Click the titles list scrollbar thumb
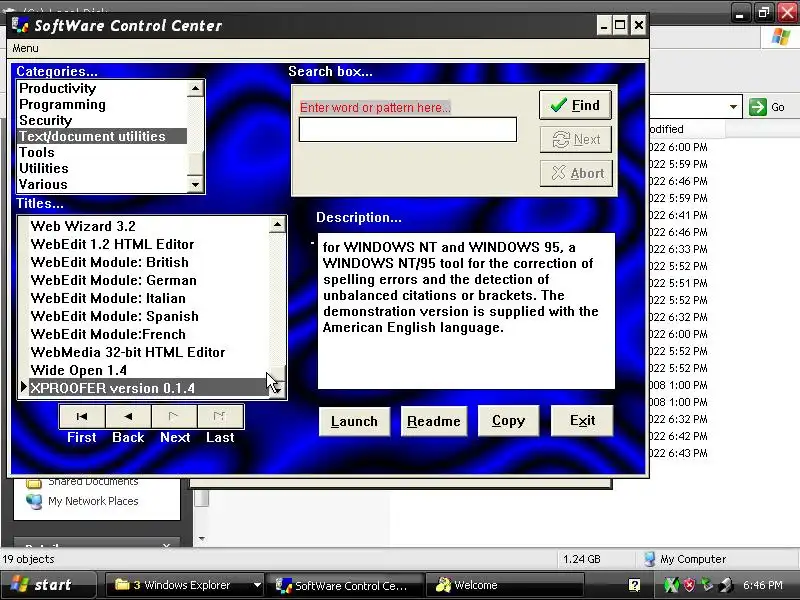Image resolution: width=800 pixels, height=600 pixels. [x=277, y=373]
